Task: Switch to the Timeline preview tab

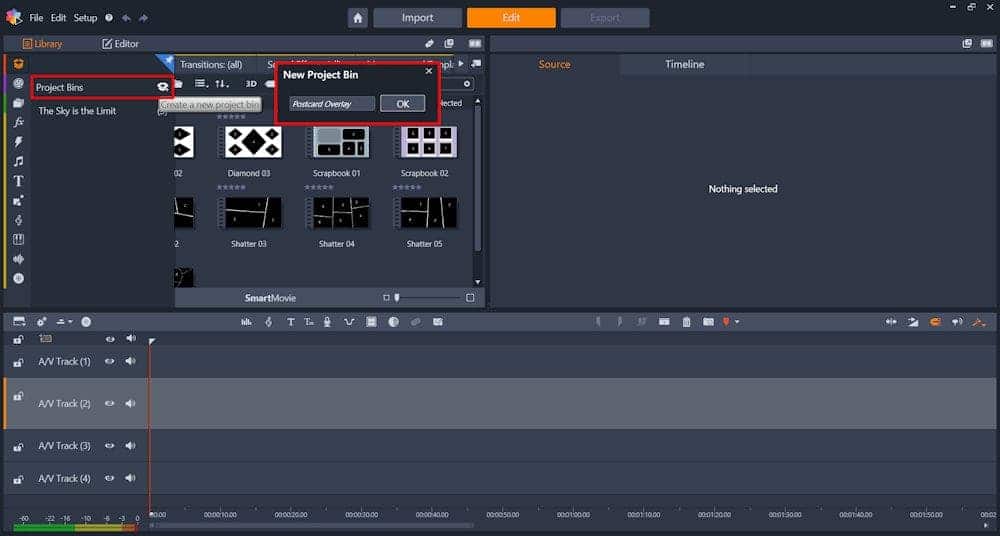Action: 684,64
